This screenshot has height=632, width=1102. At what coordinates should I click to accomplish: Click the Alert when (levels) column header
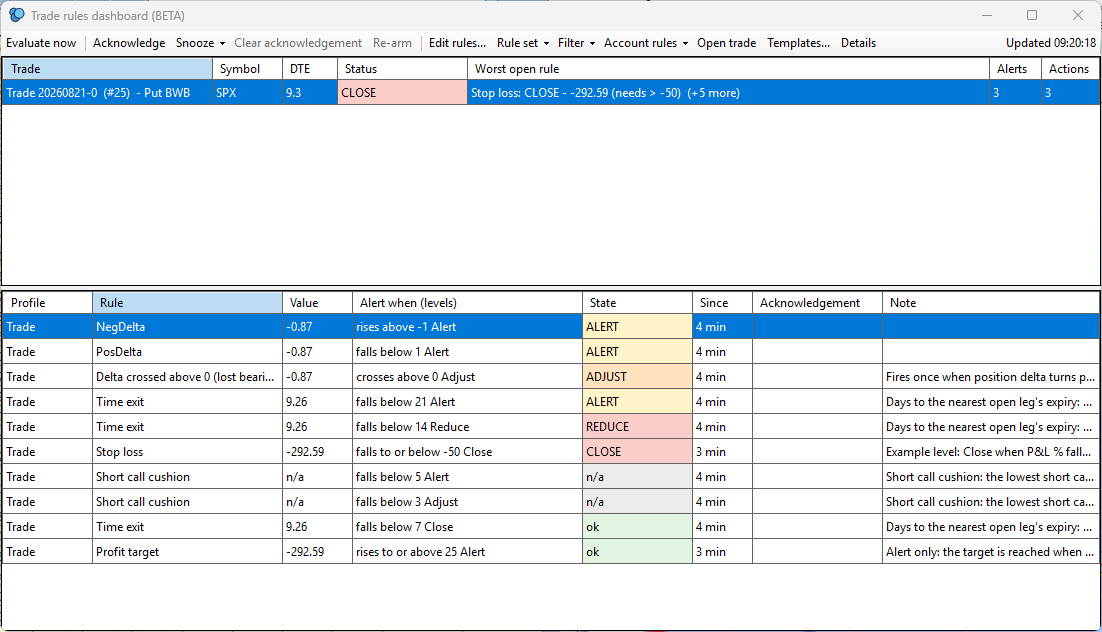coord(467,303)
